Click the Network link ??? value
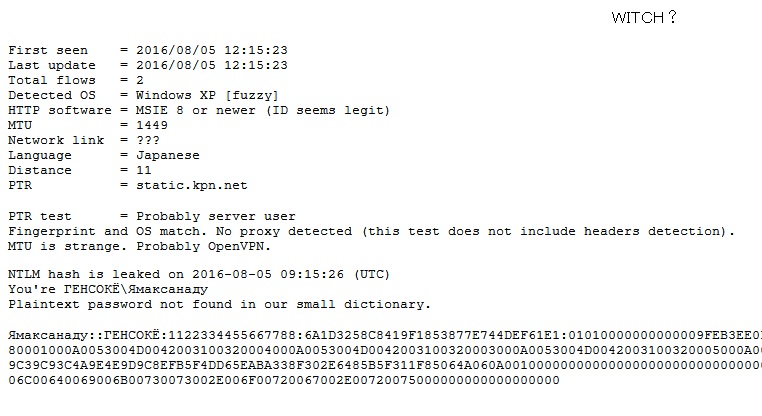Screen dimensions: 762x416 click(148, 140)
